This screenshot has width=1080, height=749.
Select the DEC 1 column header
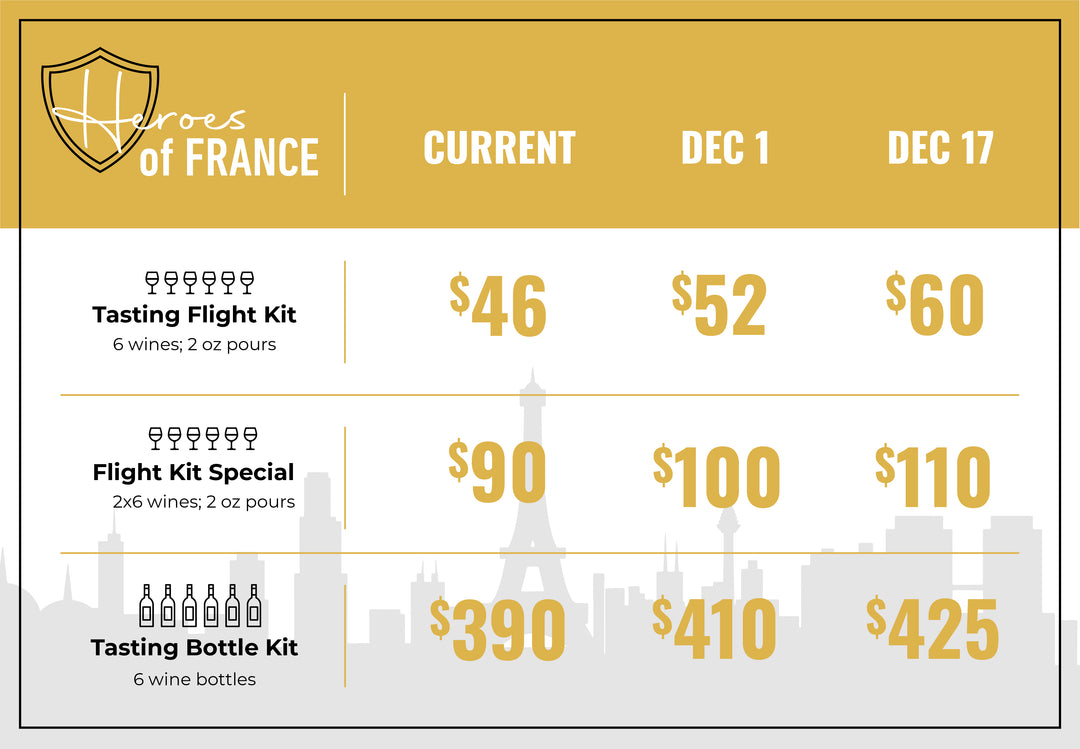[725, 147]
